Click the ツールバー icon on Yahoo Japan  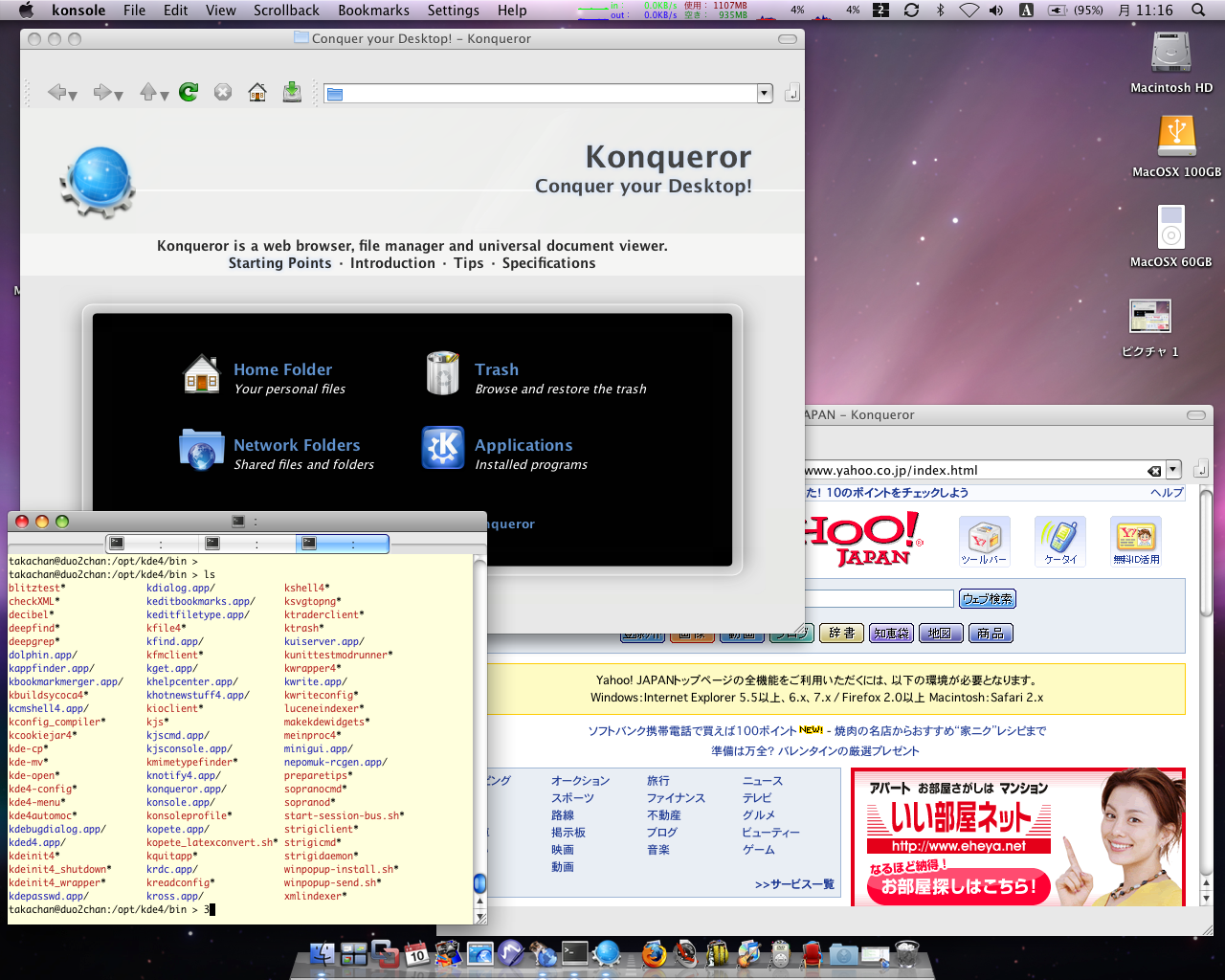(984, 542)
